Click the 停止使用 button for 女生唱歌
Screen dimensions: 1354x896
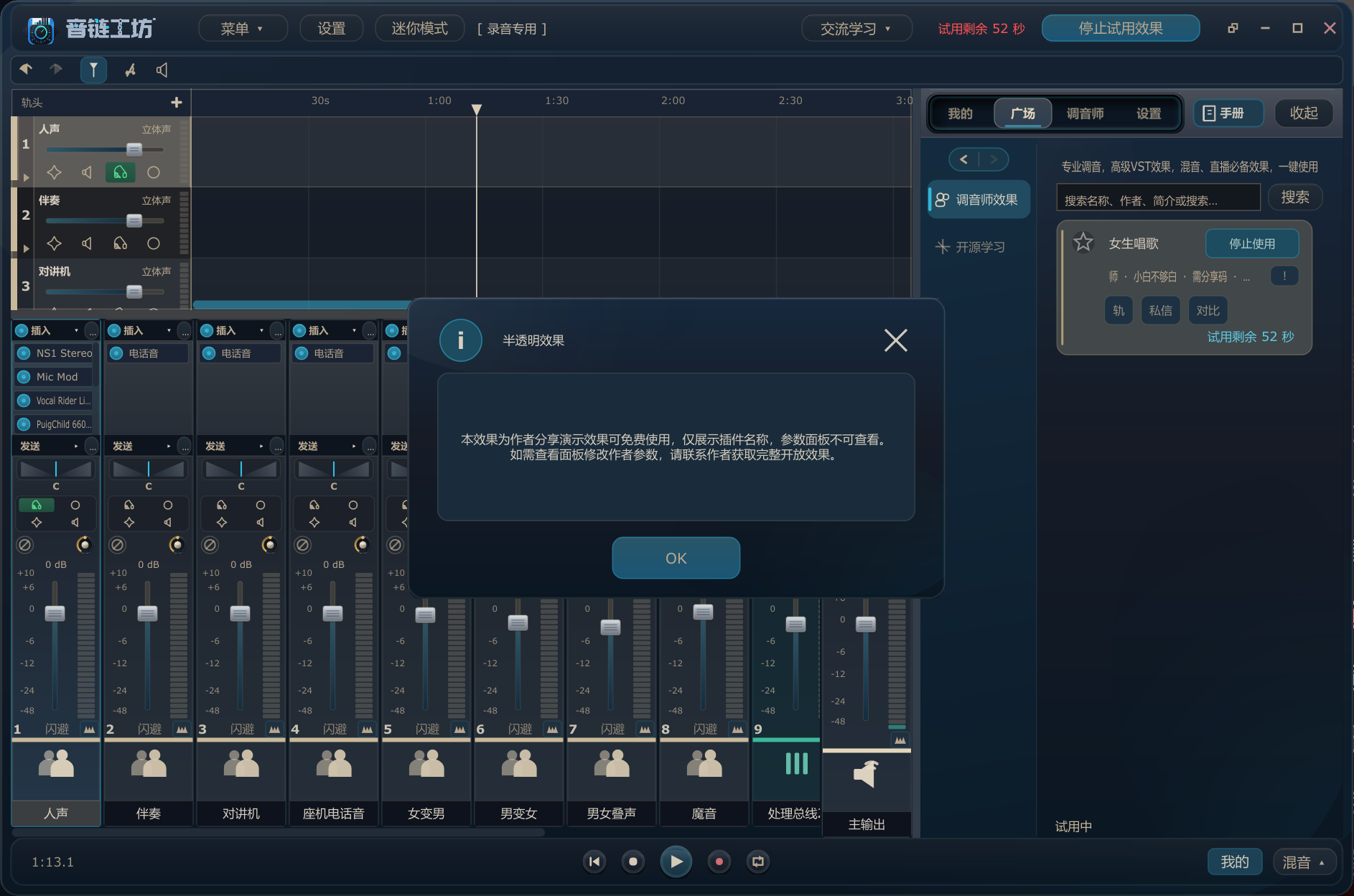[x=1251, y=243]
